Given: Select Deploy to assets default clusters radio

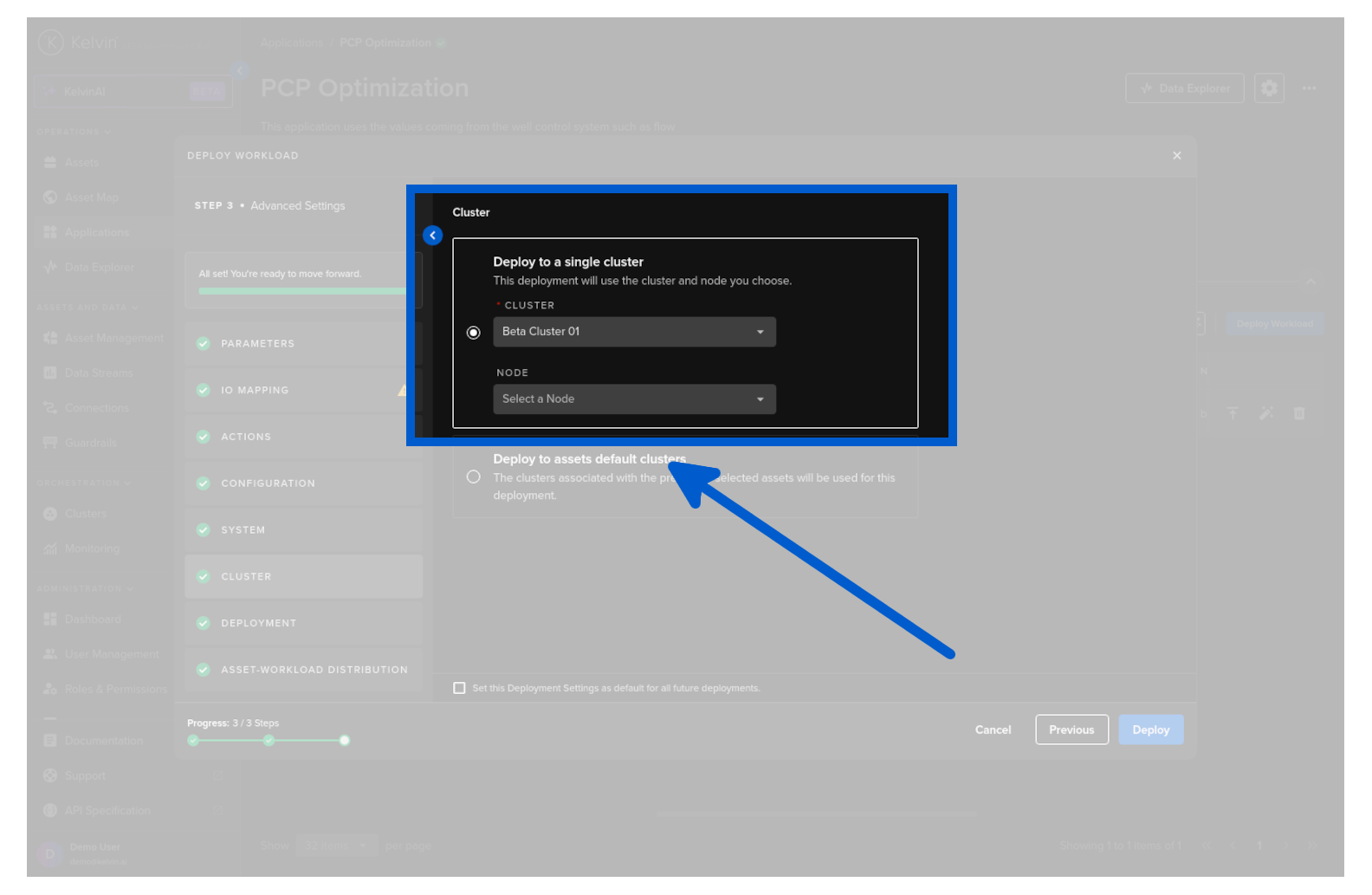Looking at the screenshot, I should pyautogui.click(x=473, y=477).
